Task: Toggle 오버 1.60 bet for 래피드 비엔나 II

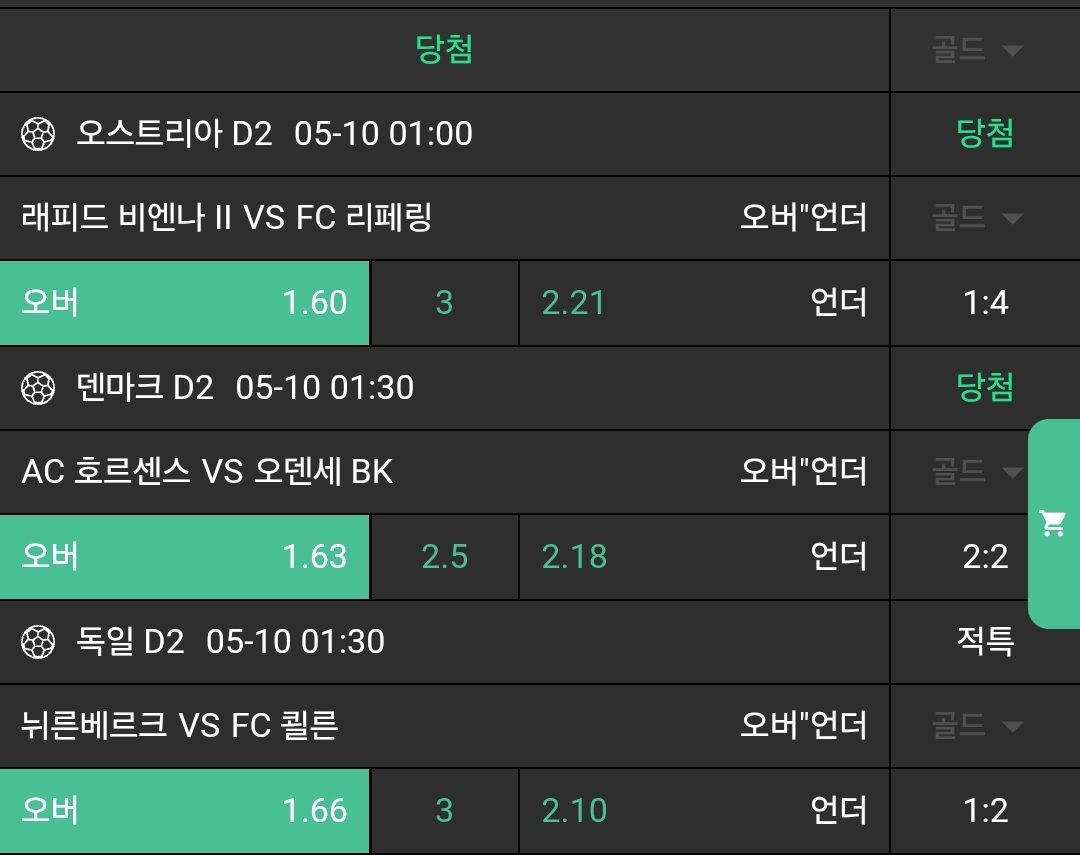Action: pos(185,303)
